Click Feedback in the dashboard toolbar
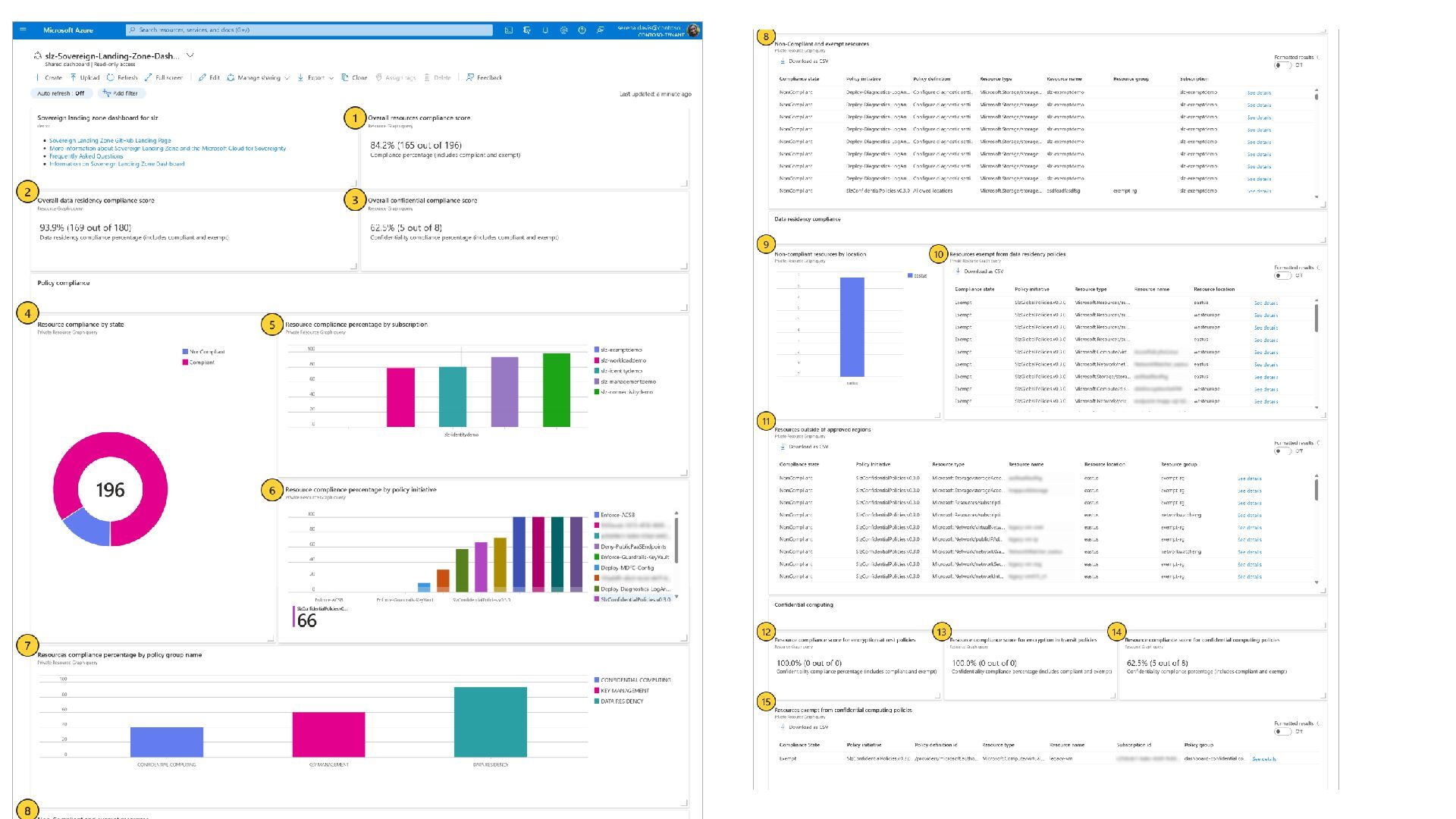Viewport: 1456px width, 819px height. click(484, 77)
